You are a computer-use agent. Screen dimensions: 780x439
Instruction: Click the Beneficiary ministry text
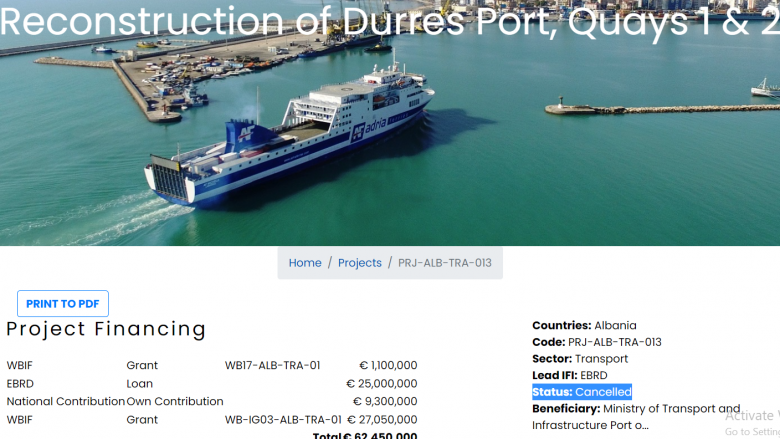click(636, 417)
